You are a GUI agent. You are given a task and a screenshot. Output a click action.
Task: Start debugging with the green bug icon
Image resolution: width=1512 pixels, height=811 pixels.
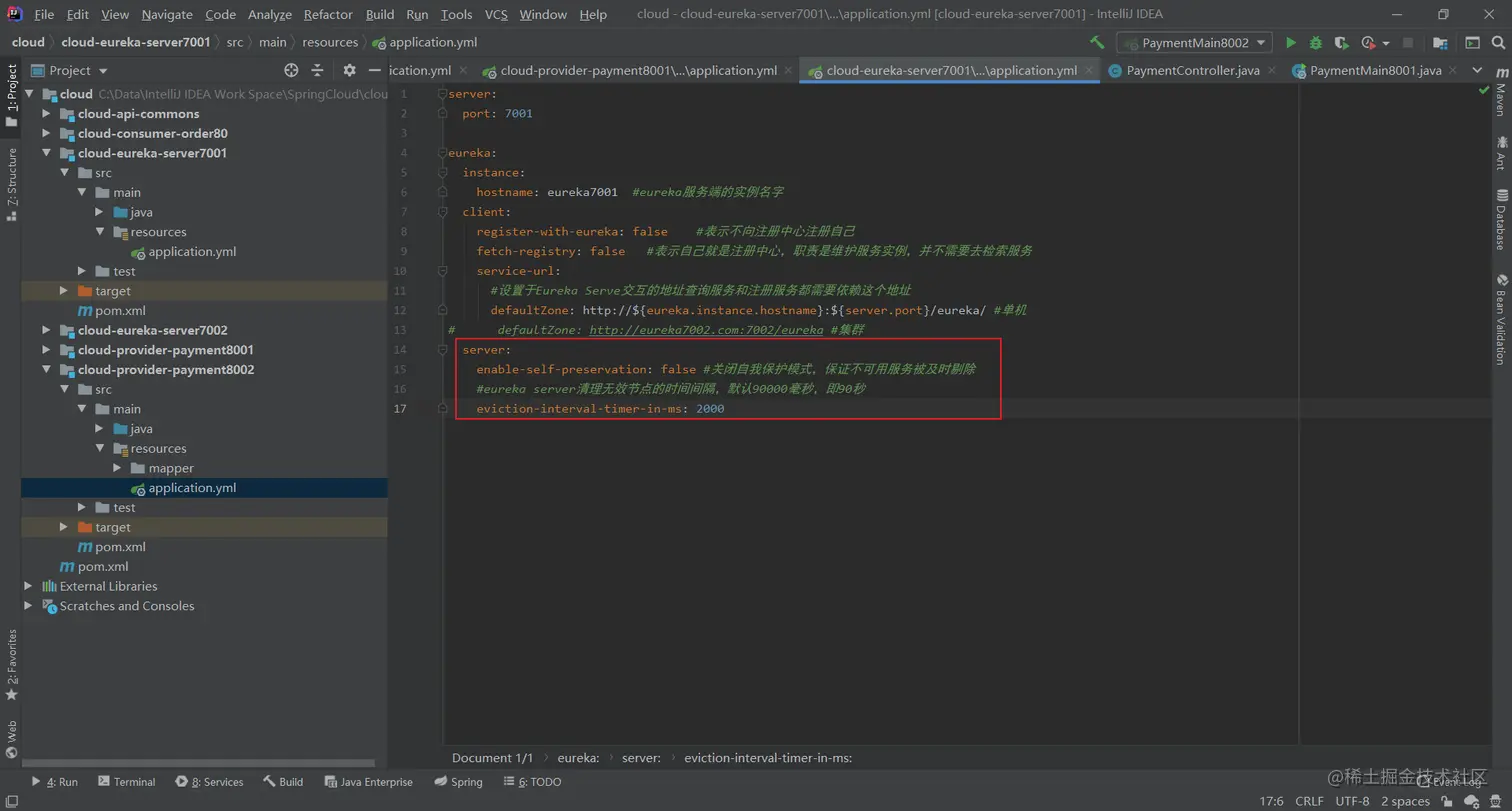click(1316, 43)
